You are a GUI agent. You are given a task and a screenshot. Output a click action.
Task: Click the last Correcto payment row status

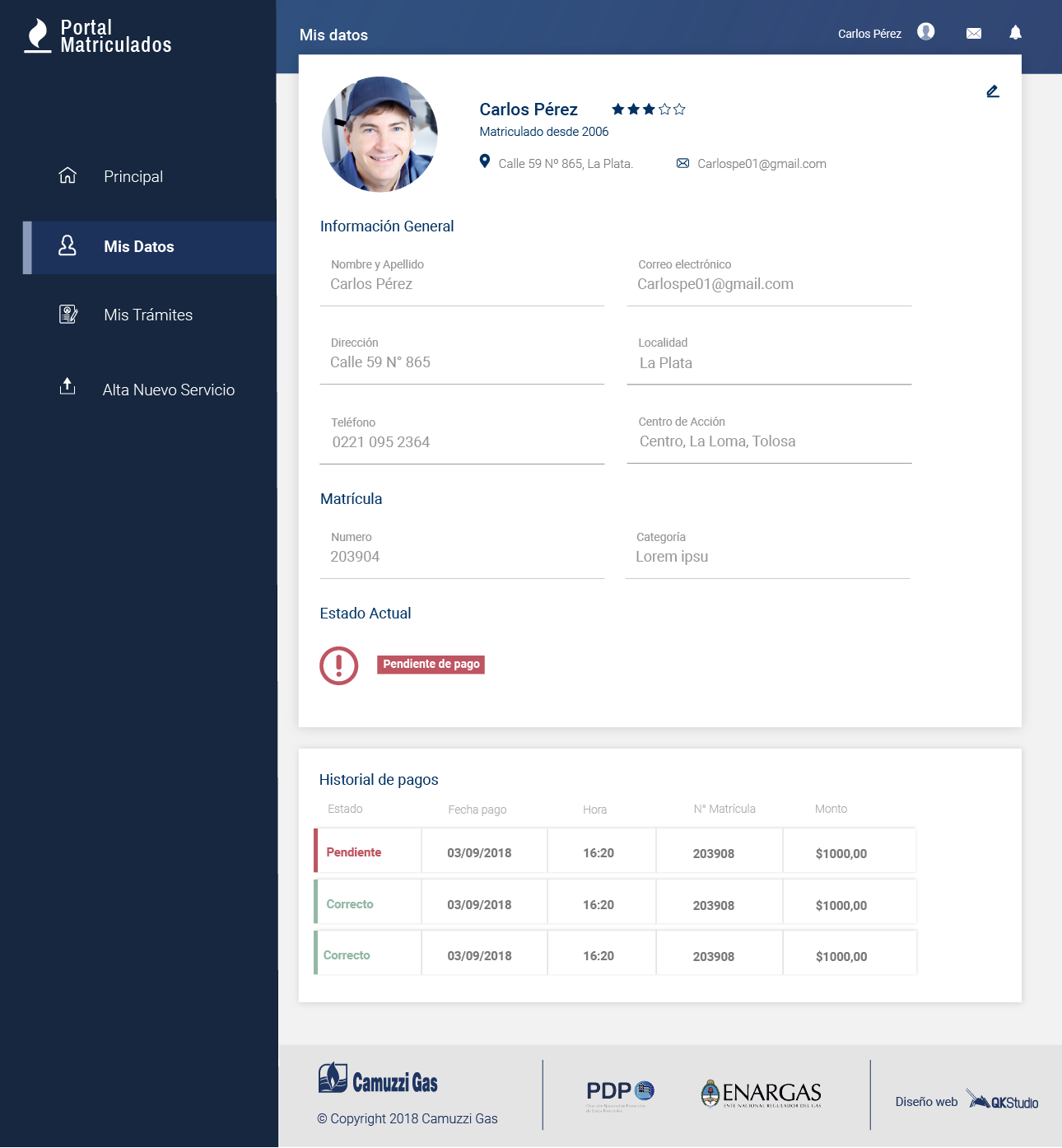click(x=347, y=954)
